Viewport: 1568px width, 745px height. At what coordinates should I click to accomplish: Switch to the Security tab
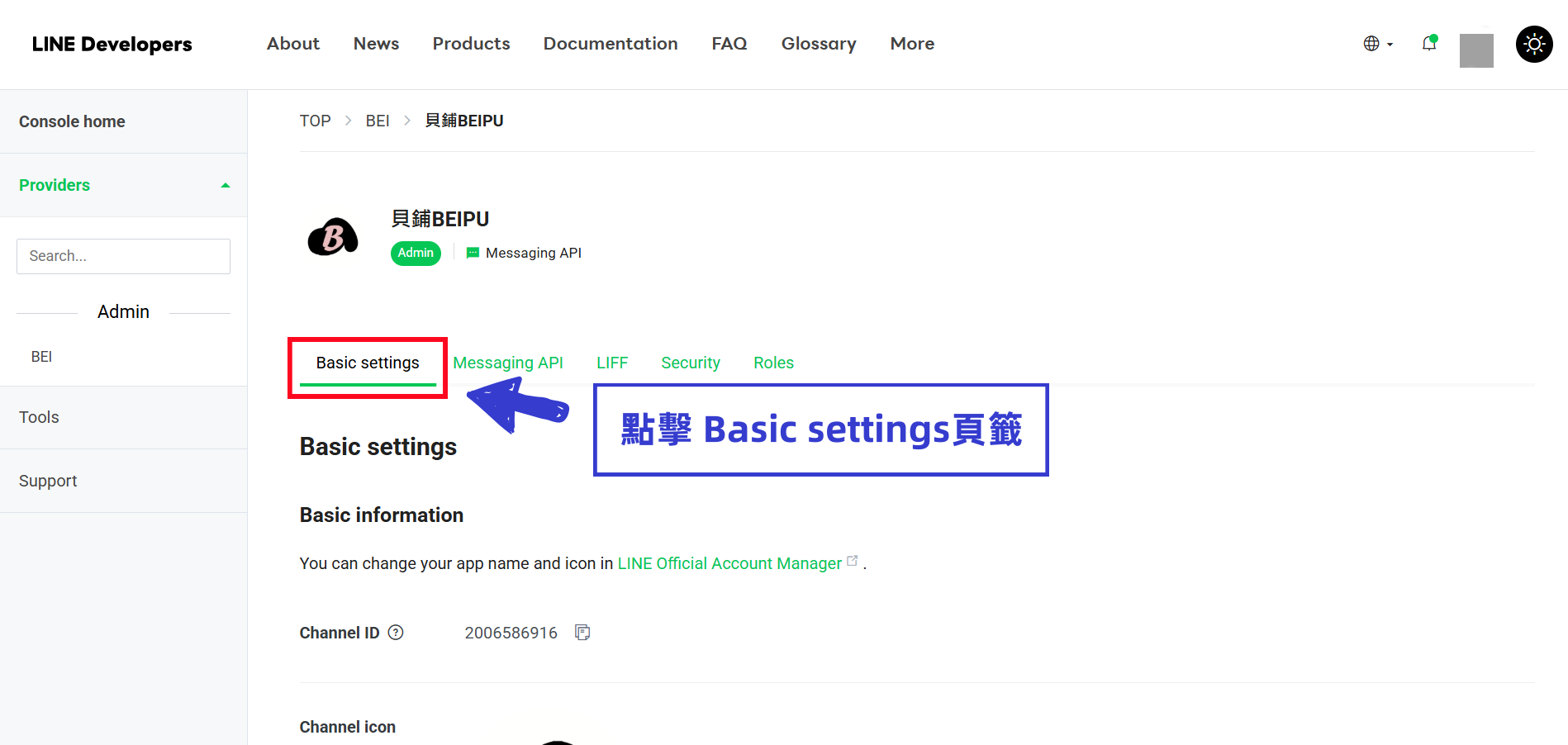pyautogui.click(x=691, y=363)
